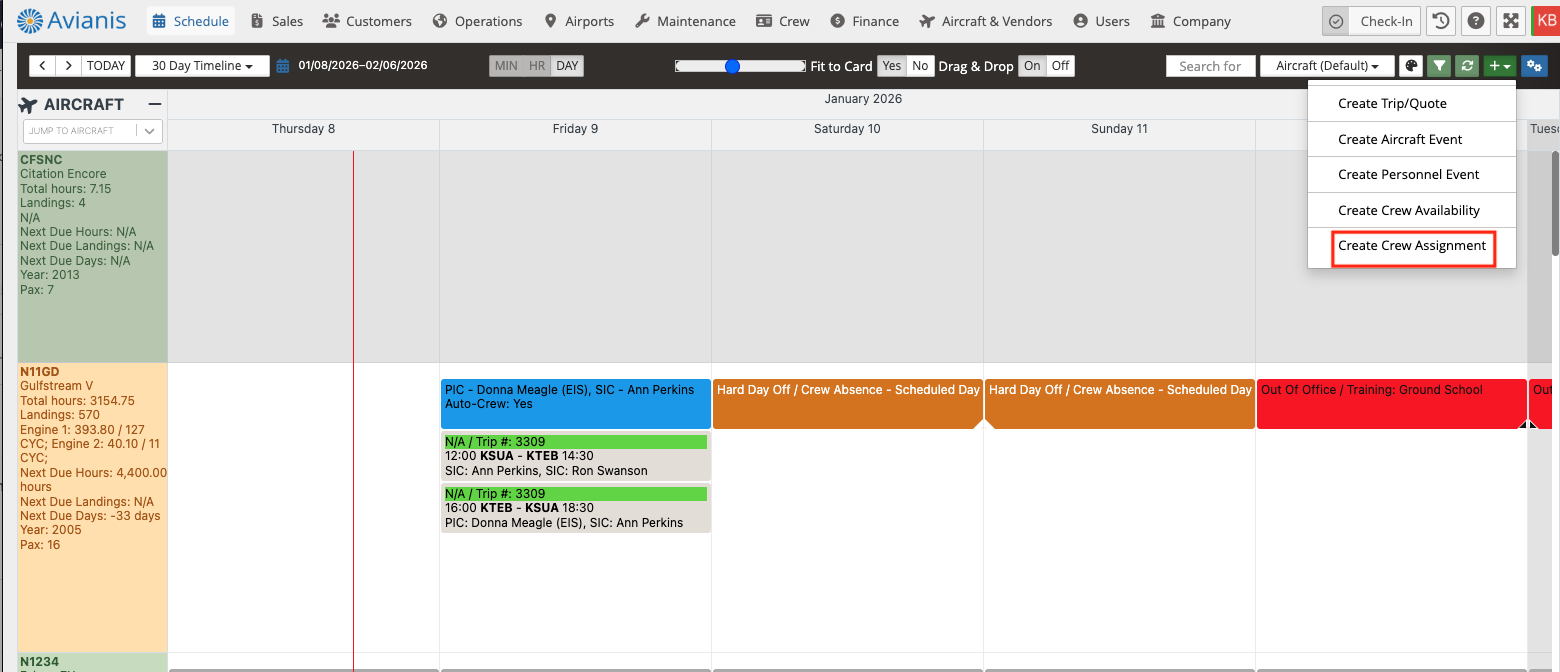This screenshot has height=672, width=1560.
Task: Click the Search for input field
Action: (x=1209, y=66)
